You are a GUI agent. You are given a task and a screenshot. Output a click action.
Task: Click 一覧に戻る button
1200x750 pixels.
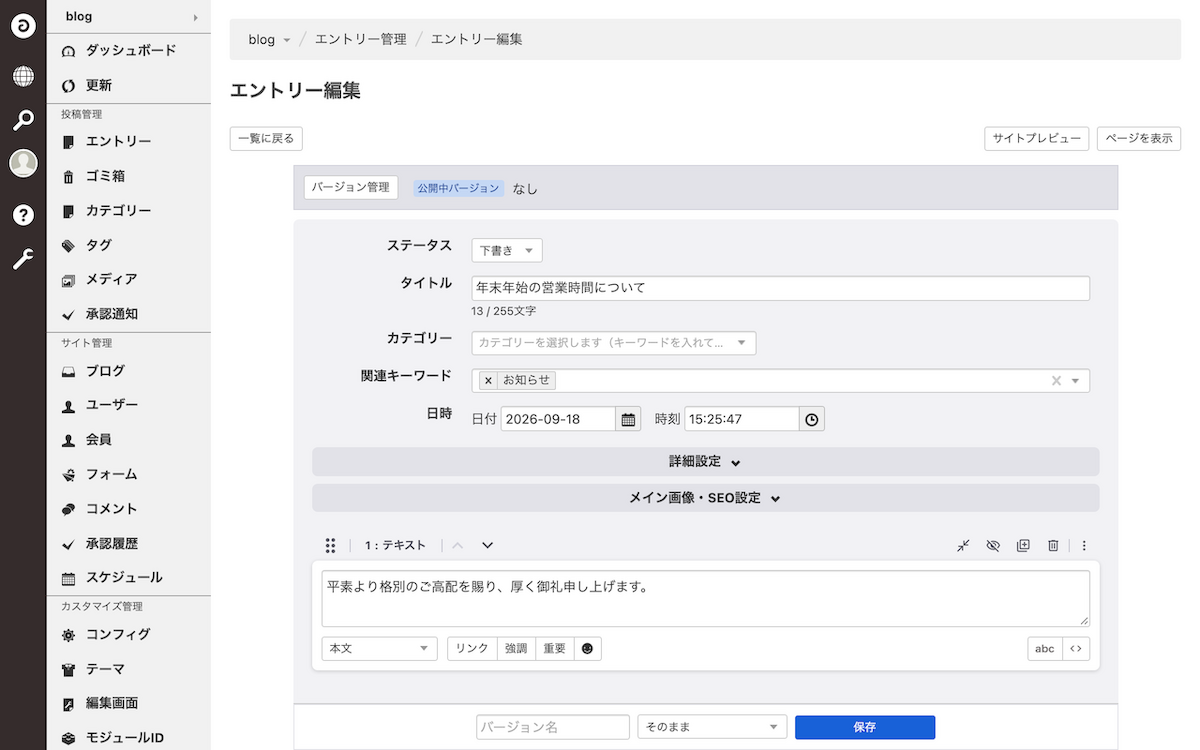tap(267, 139)
